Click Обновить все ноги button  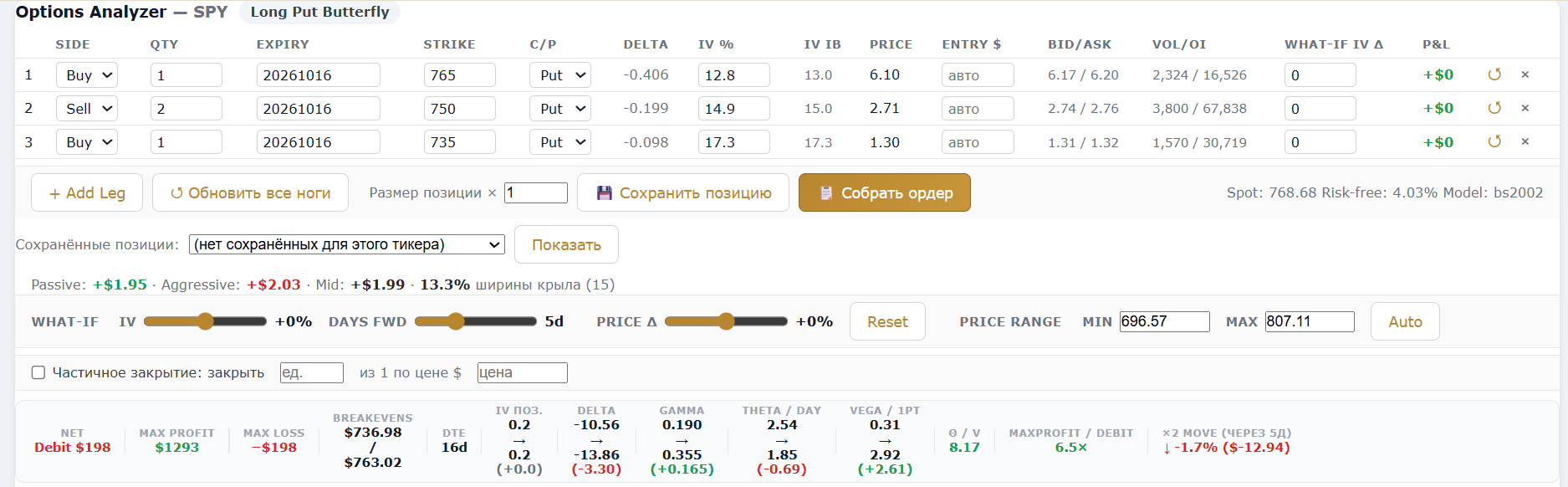tap(251, 192)
